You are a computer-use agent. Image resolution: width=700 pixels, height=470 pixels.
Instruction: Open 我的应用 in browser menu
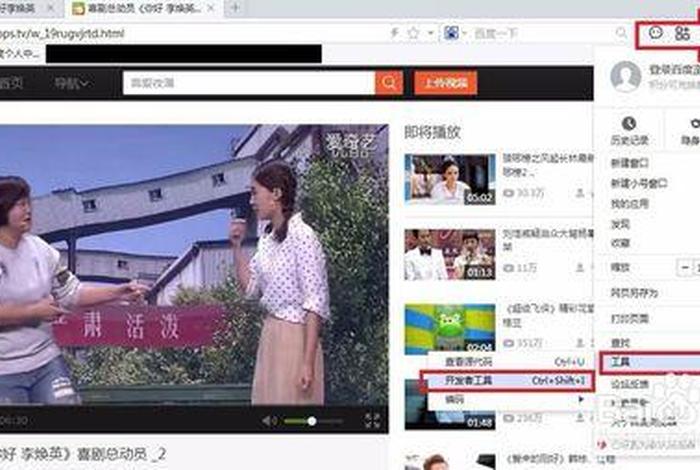pos(629,204)
